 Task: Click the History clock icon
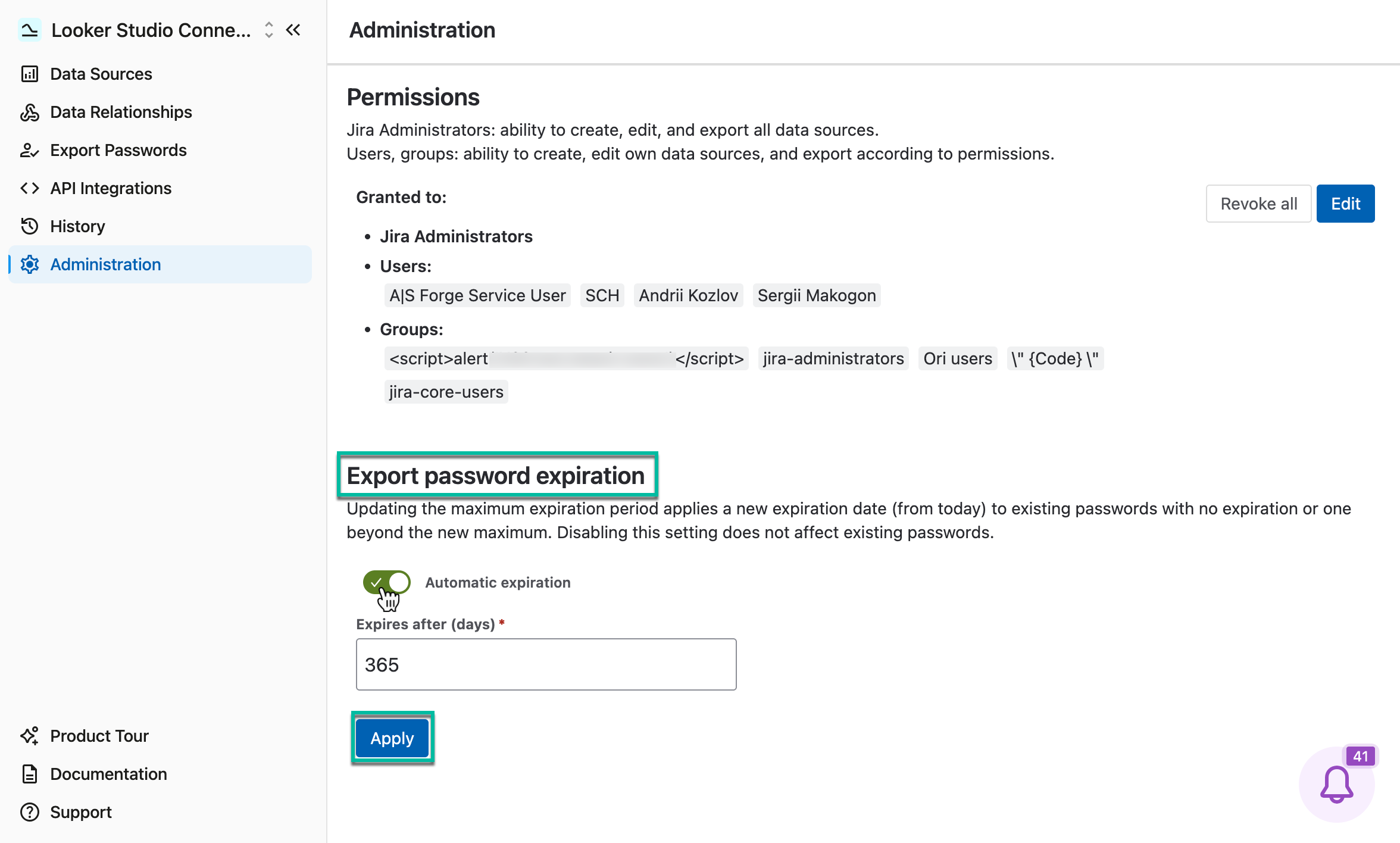tap(30, 226)
